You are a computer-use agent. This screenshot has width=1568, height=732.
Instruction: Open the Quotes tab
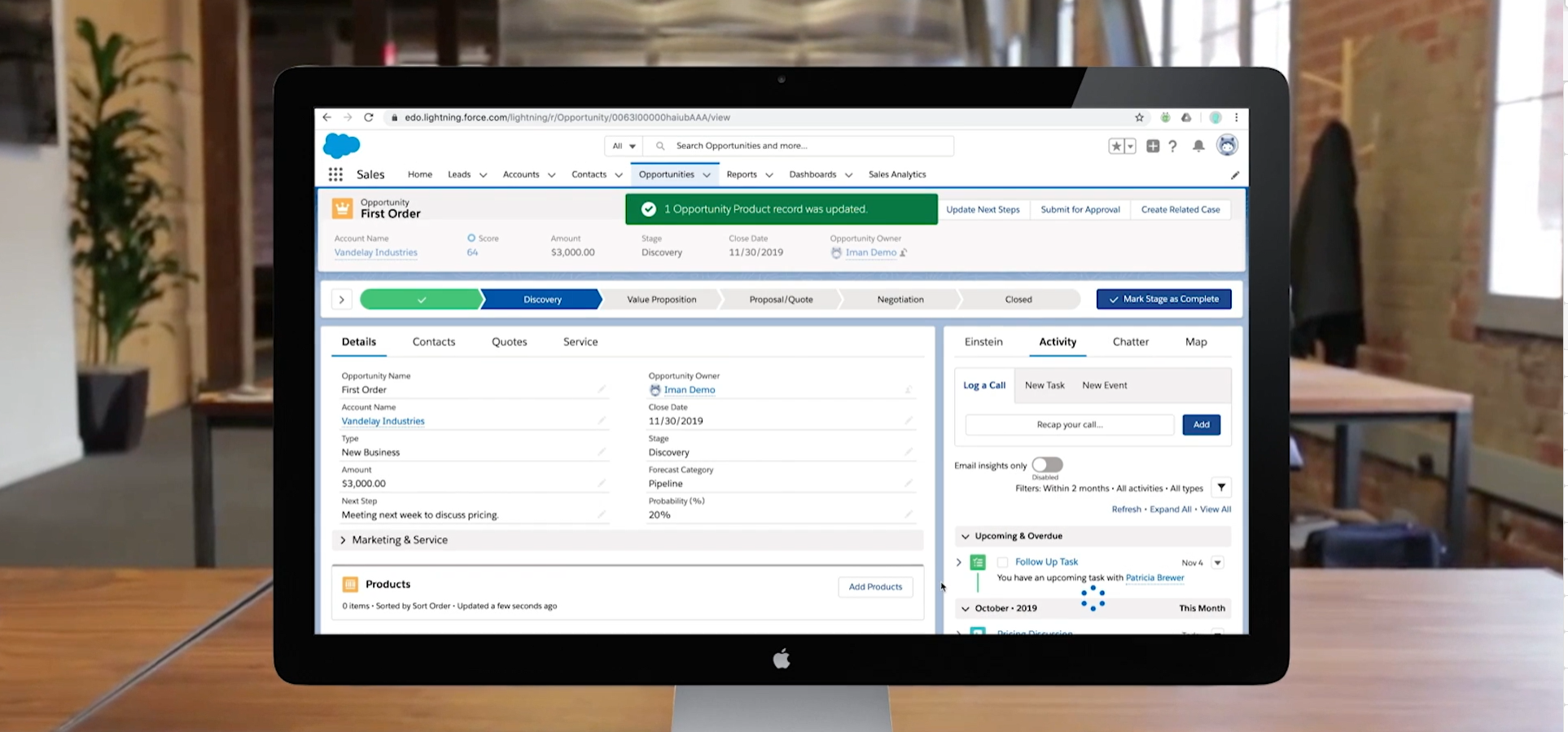(x=509, y=342)
